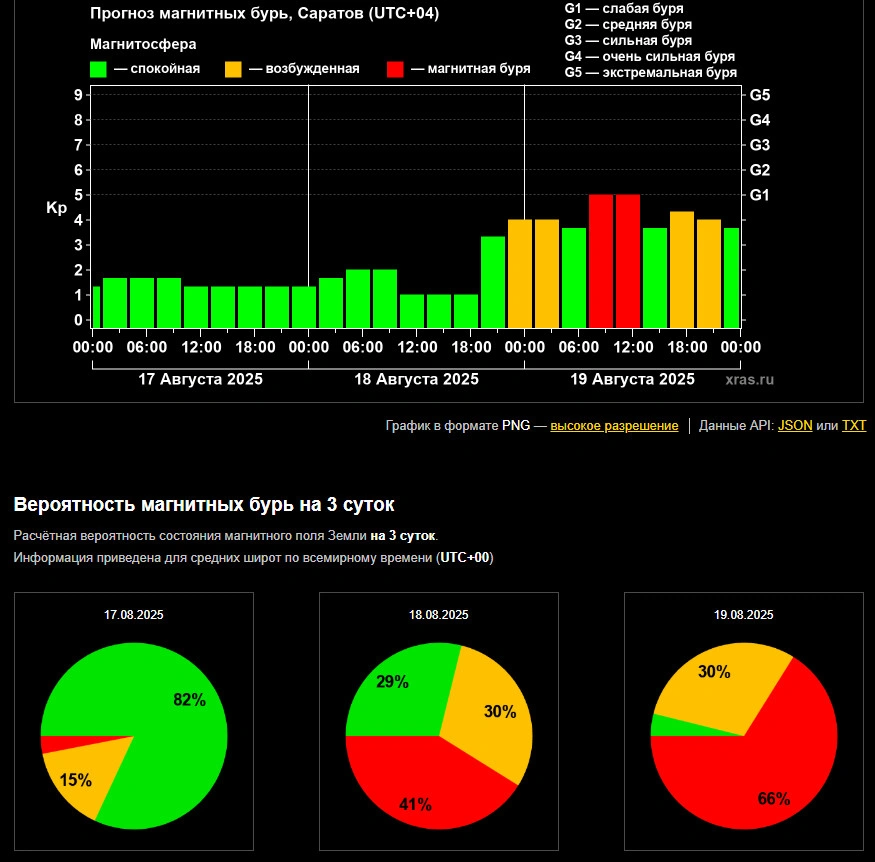The image size is (875, 862).
Task: Click the first red bar in the Kp chart
Action: click(x=601, y=260)
